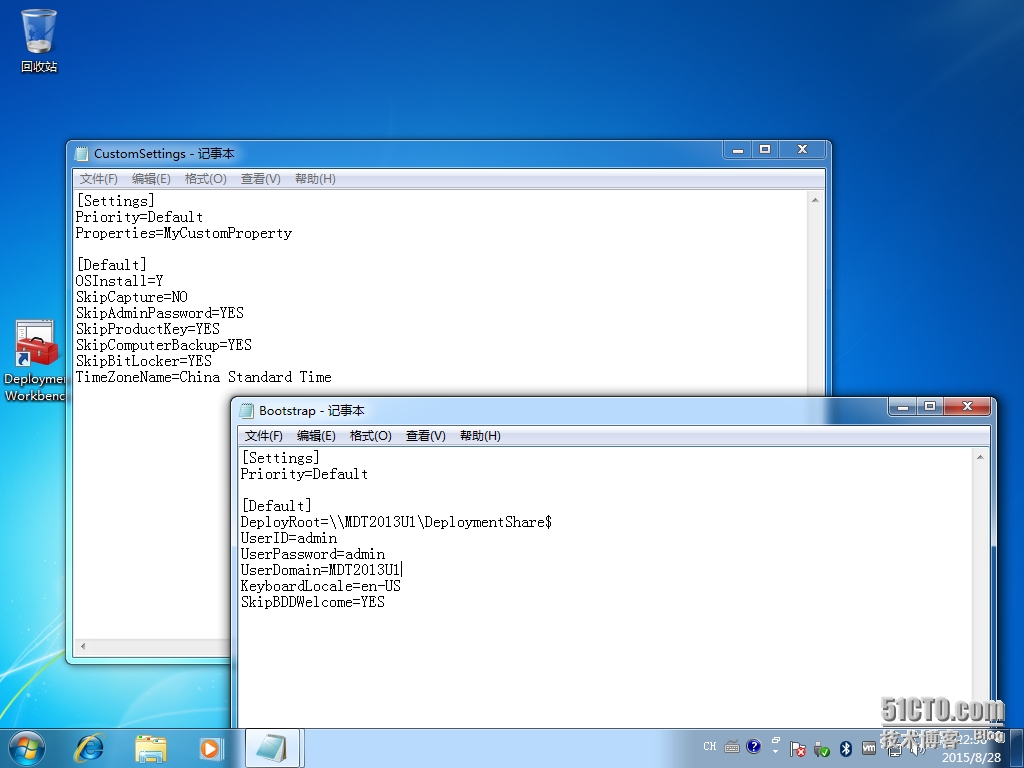The height and width of the screenshot is (768, 1024).
Task: Click SkipBitLocker=YES line in CustomSettings
Action: pyautogui.click(x=144, y=361)
